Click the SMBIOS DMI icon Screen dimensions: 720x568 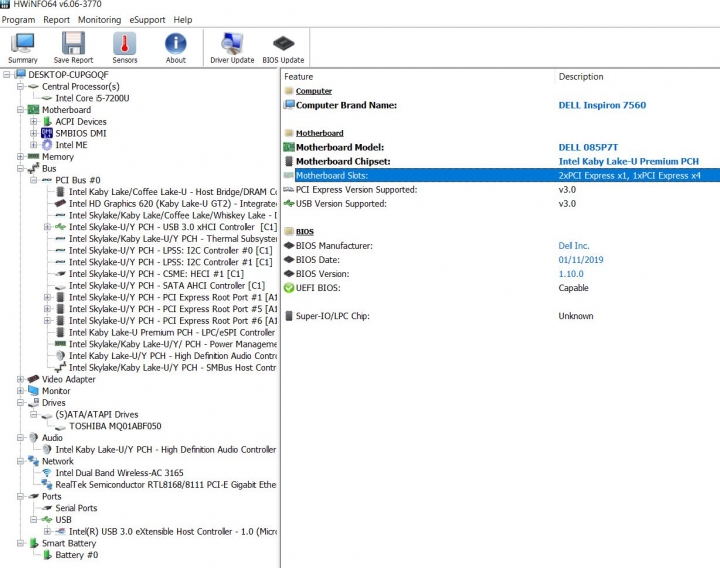pos(47,133)
